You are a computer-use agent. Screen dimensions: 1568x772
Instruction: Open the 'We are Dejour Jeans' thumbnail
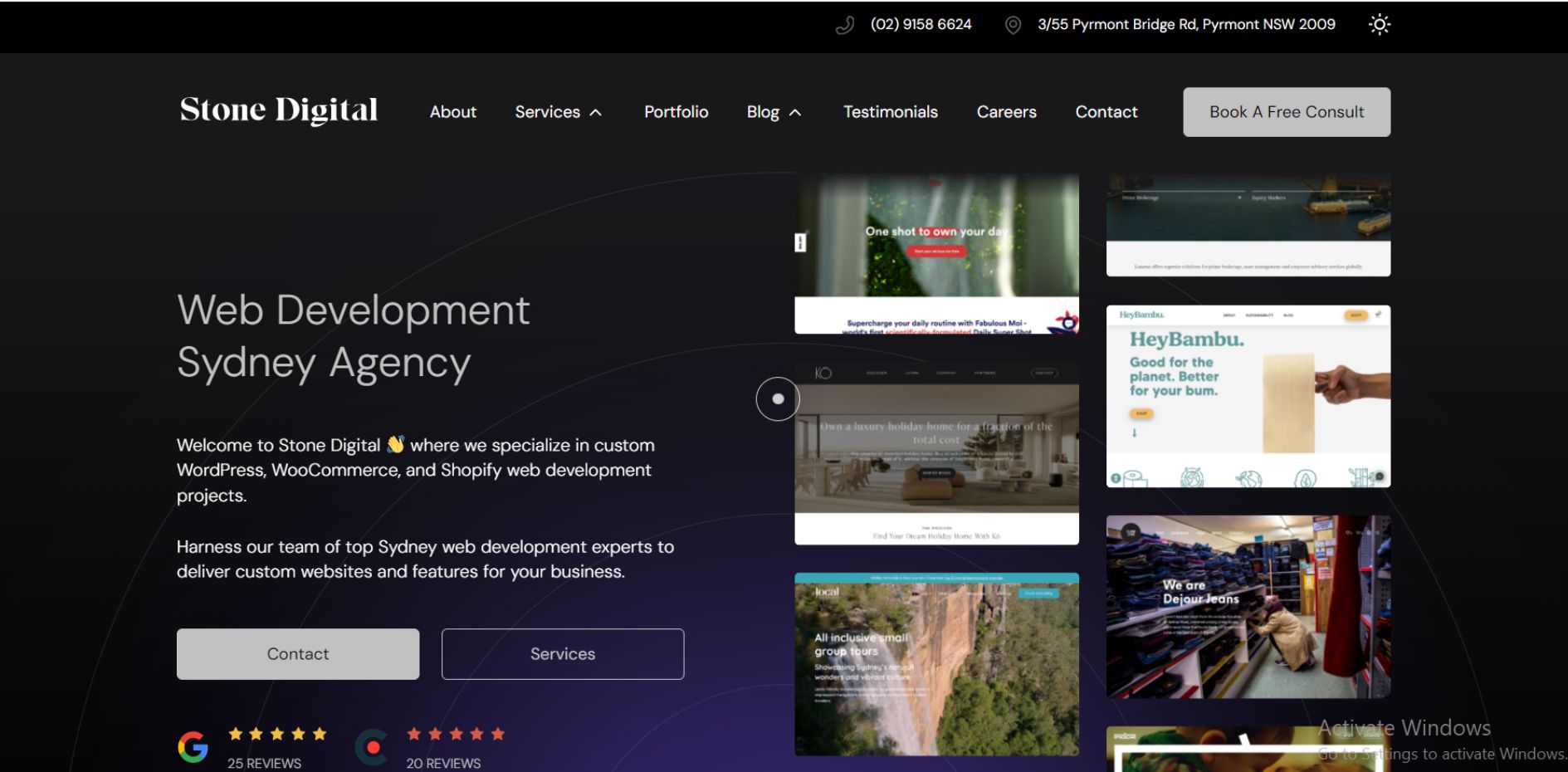tap(1248, 607)
